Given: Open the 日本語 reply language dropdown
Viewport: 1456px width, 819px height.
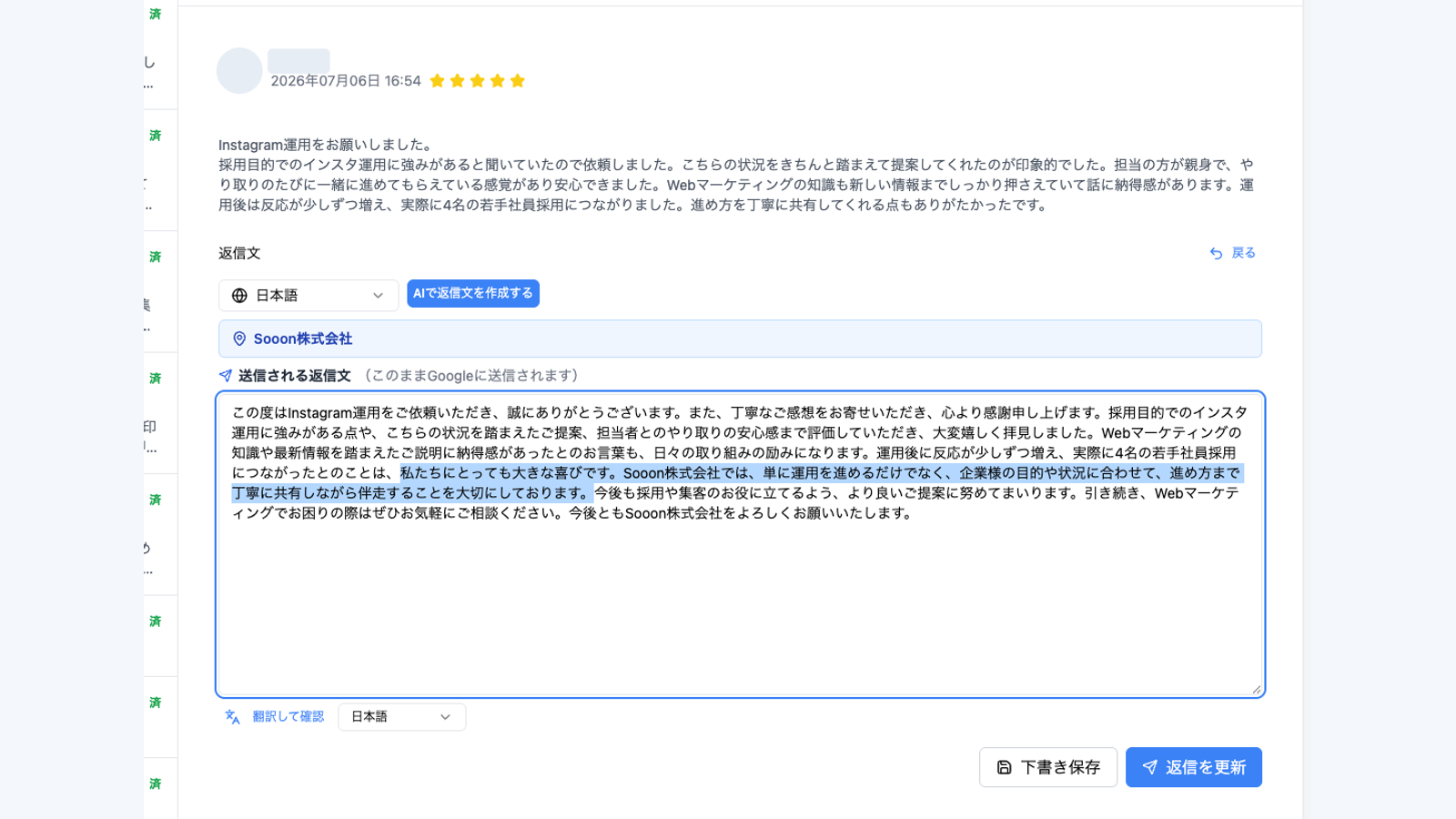Looking at the screenshot, I should click(308, 296).
